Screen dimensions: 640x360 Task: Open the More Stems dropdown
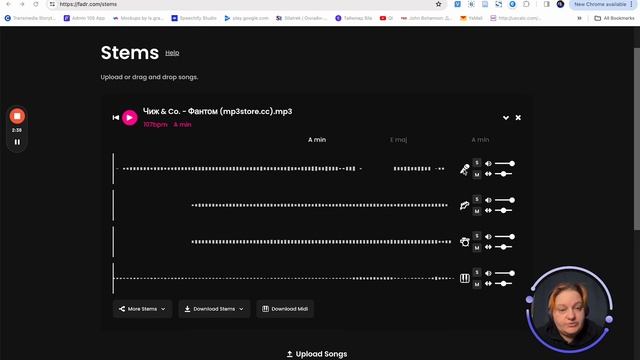[142, 309]
